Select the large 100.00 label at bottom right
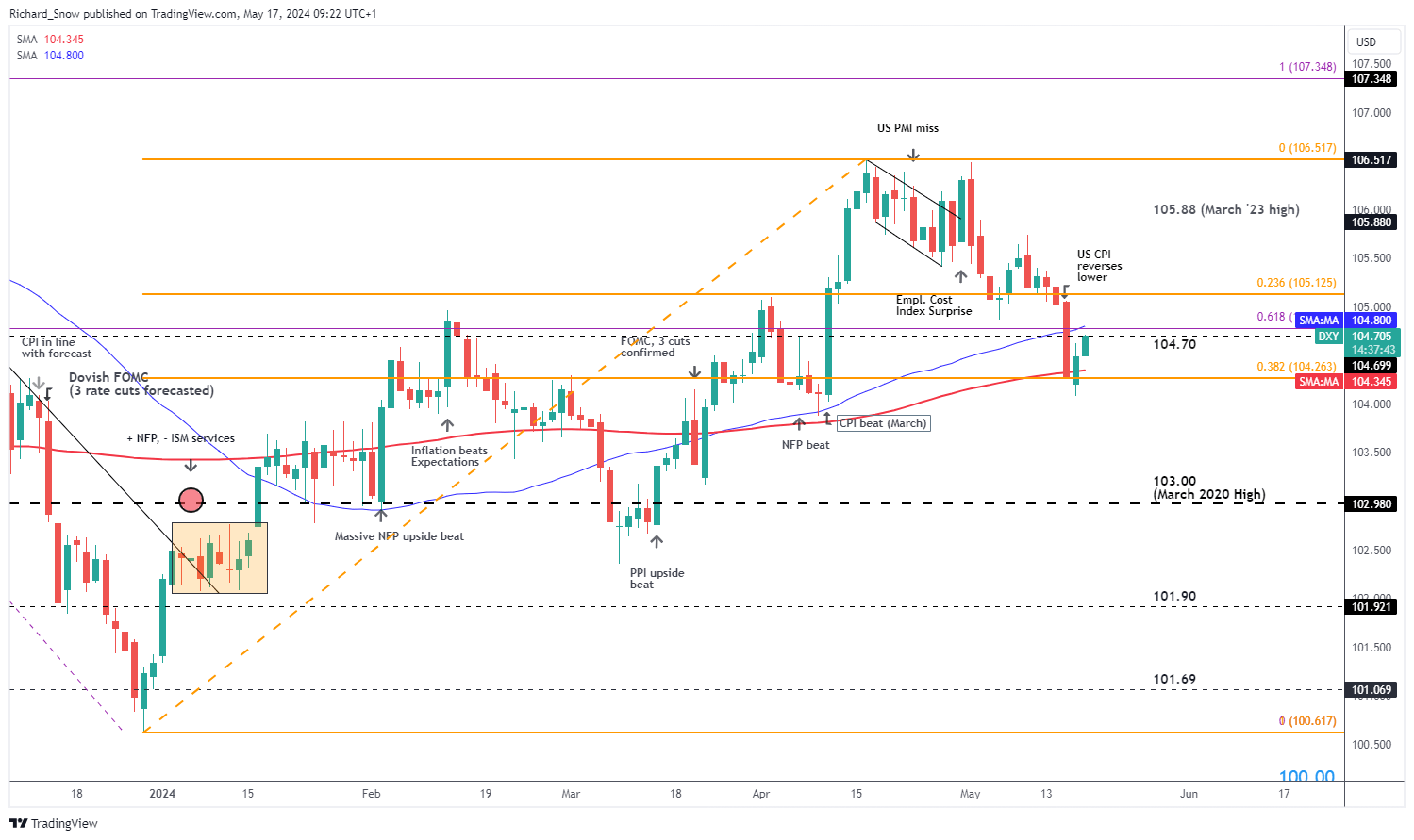The image size is (1414, 840). click(x=1306, y=775)
